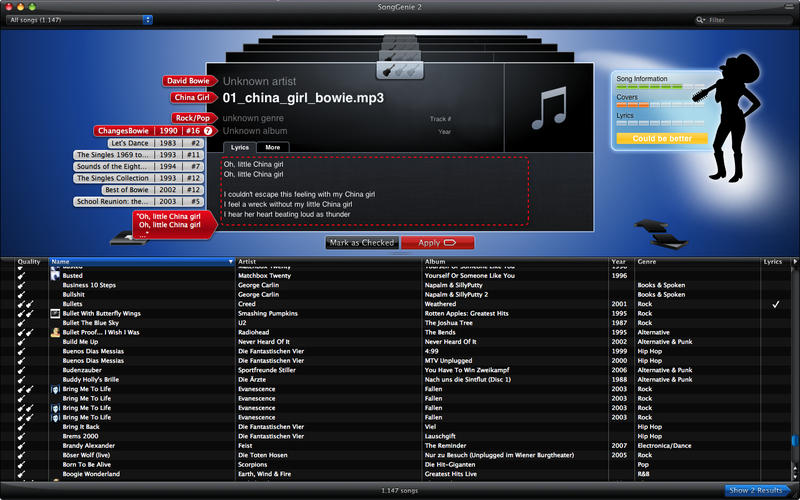Screen dimensions: 800x500
Task: Click quality icon of Born To Be Alive row
Action: tap(21, 464)
